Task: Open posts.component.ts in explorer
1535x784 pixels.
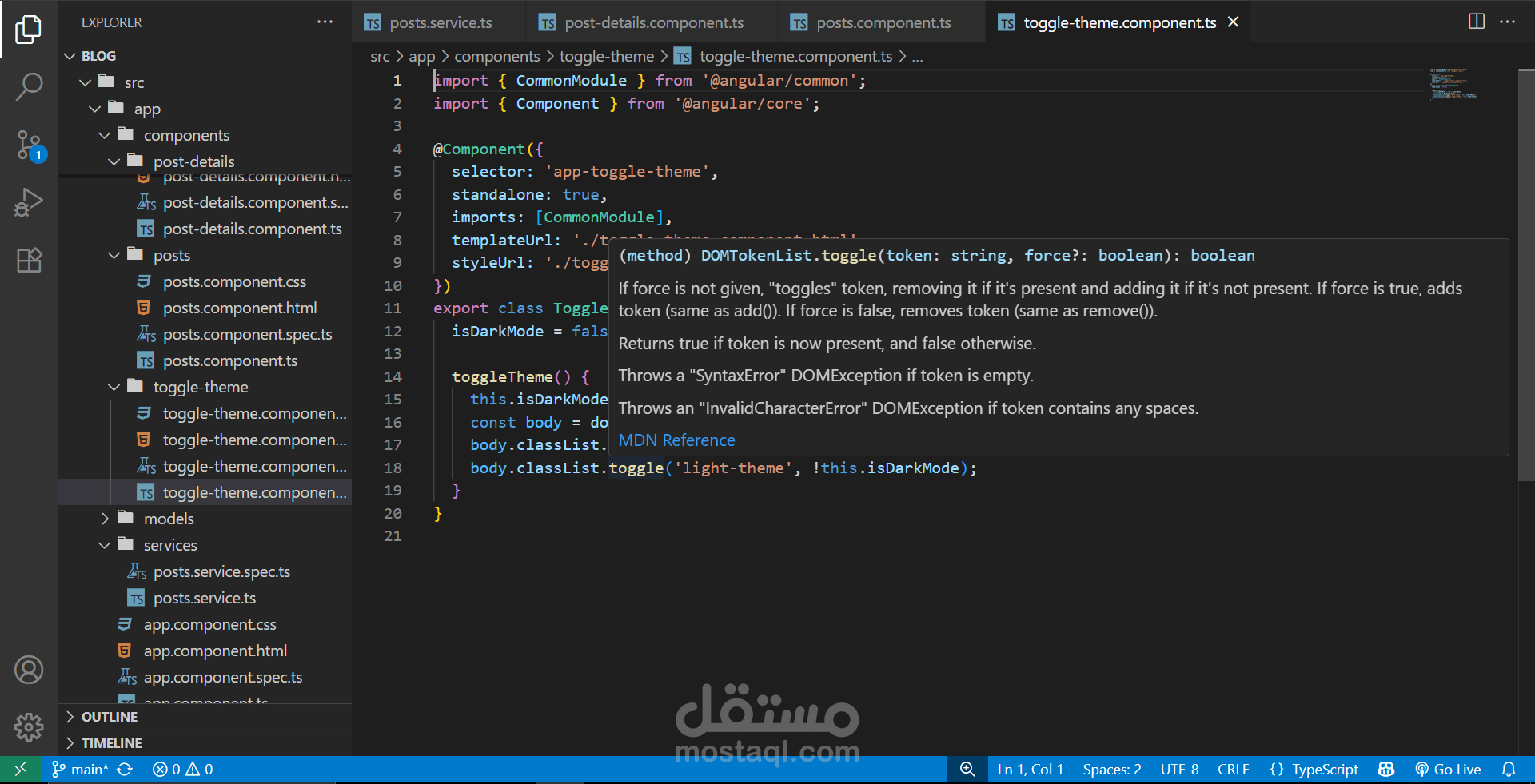Action: pyautogui.click(x=205, y=360)
